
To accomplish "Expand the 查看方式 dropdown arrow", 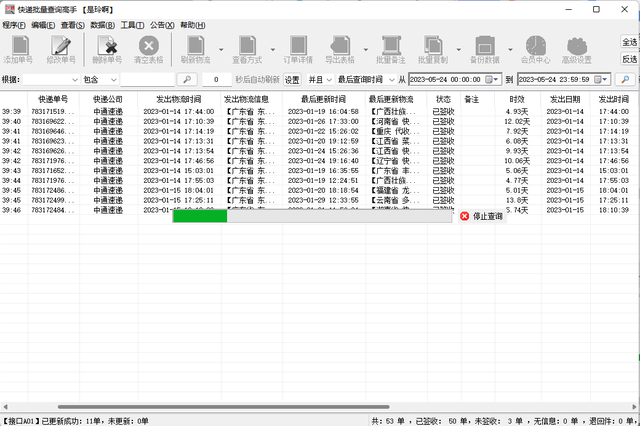I will [273, 50].
